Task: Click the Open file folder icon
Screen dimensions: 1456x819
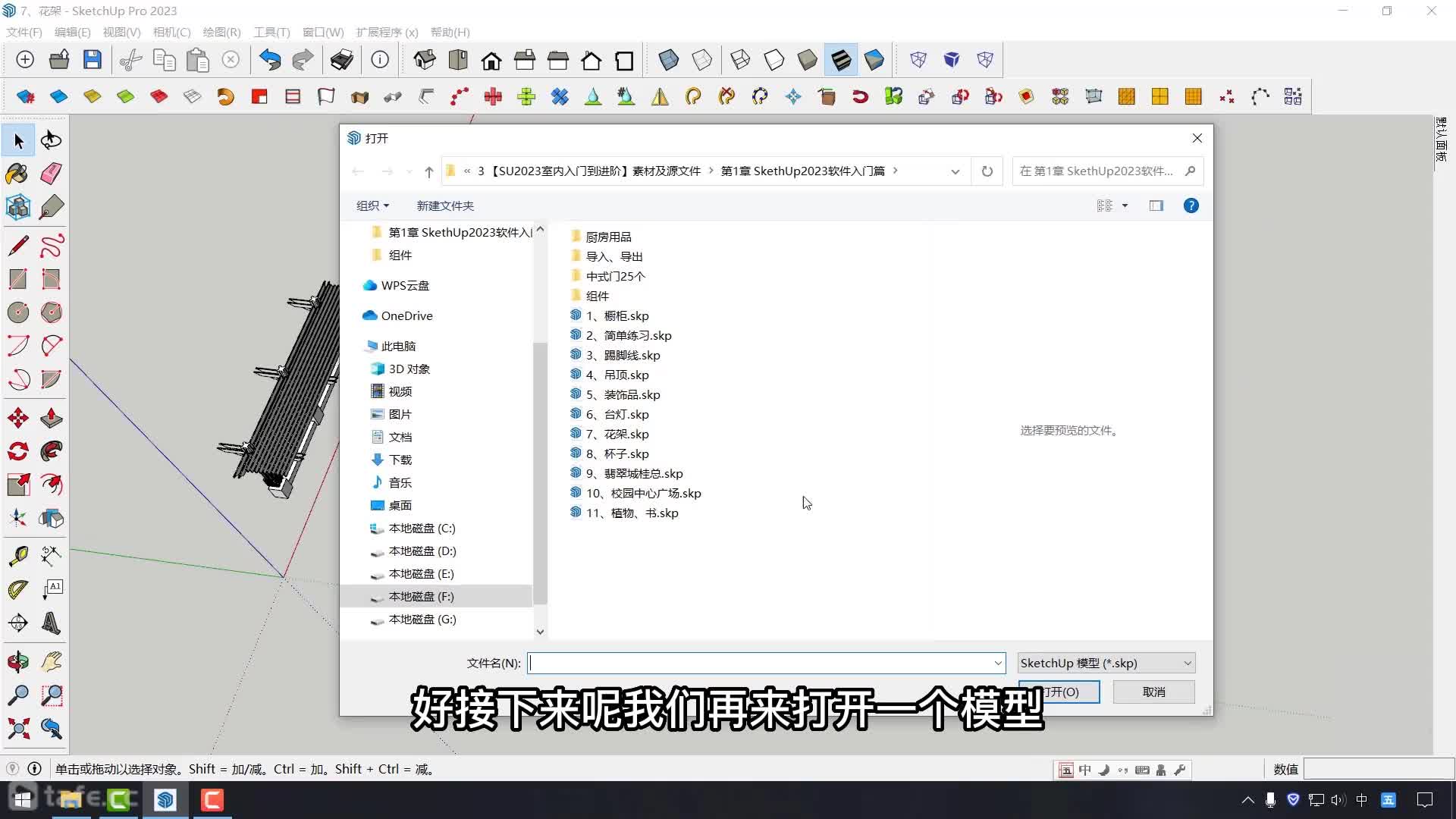Action: 59,60
